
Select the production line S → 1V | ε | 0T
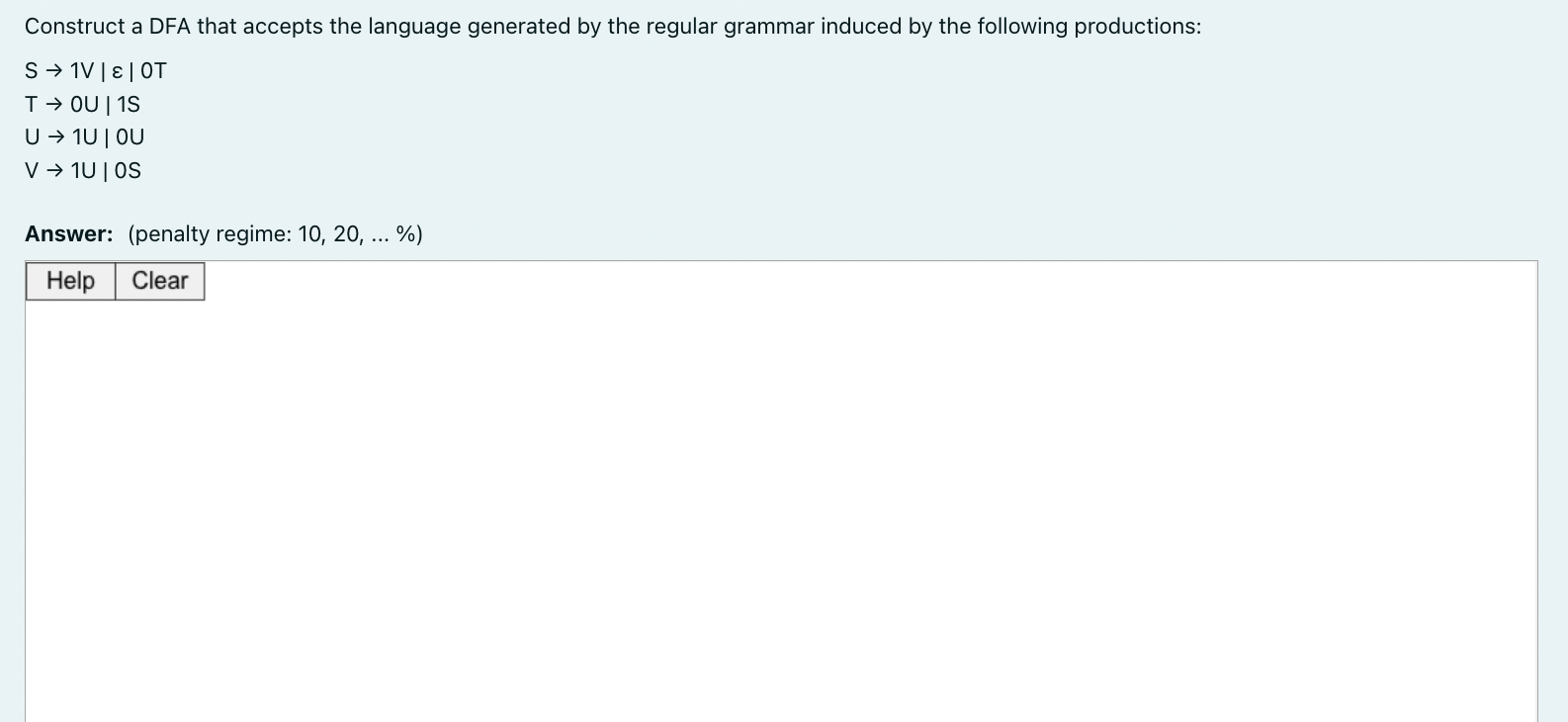(x=95, y=69)
